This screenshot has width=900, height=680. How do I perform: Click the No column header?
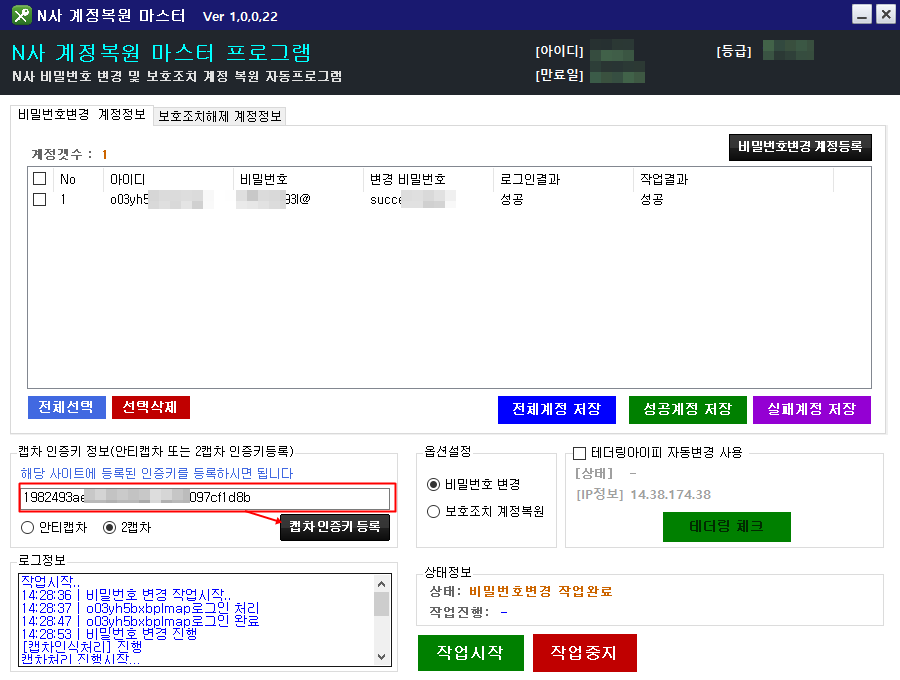pos(78,179)
